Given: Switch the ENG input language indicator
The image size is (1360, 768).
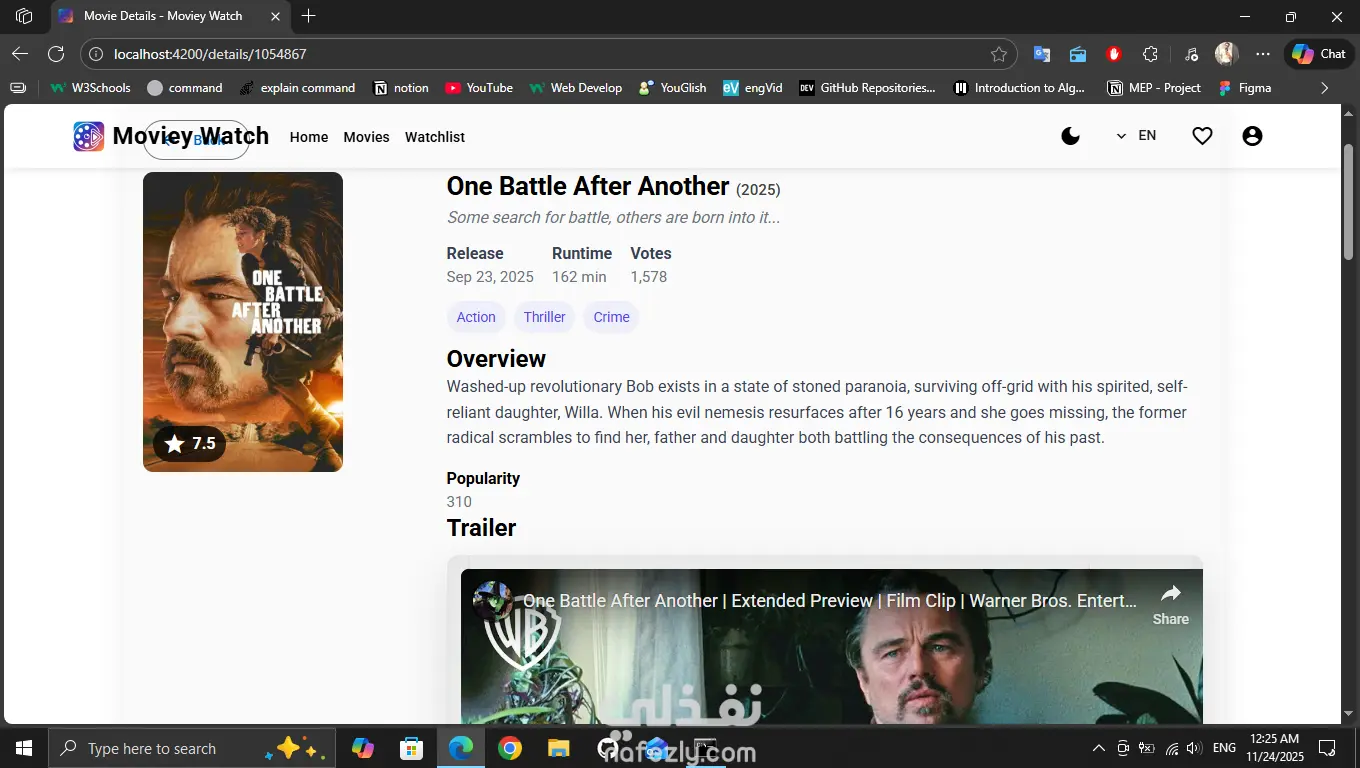Looking at the screenshot, I should click(x=1224, y=748).
